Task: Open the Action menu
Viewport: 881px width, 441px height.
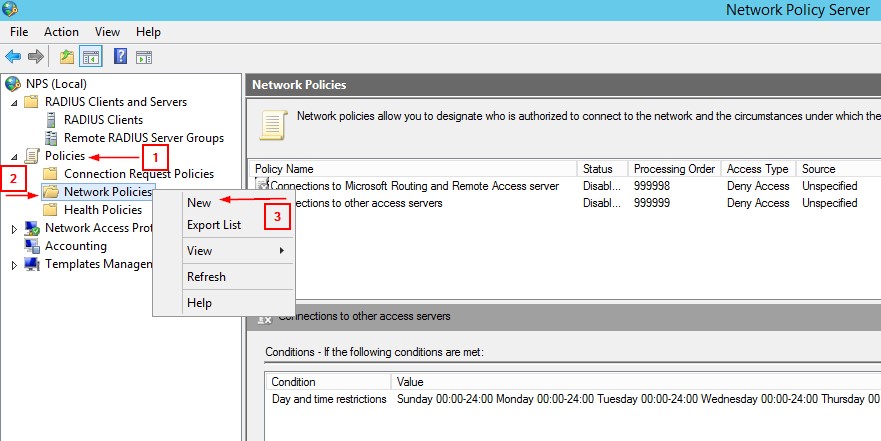Action: [x=61, y=31]
